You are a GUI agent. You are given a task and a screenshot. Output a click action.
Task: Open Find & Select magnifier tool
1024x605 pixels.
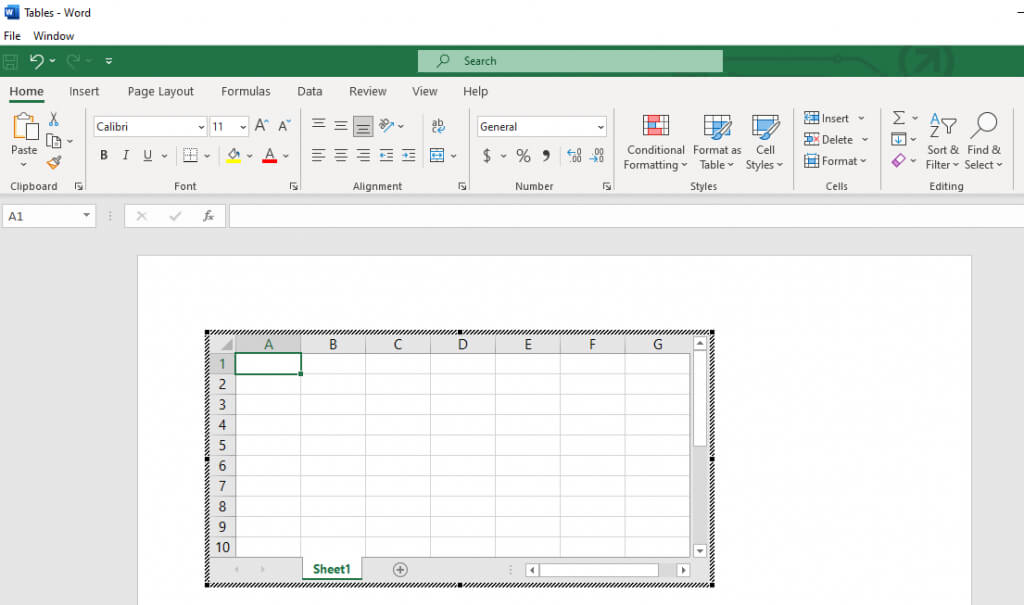(x=983, y=141)
